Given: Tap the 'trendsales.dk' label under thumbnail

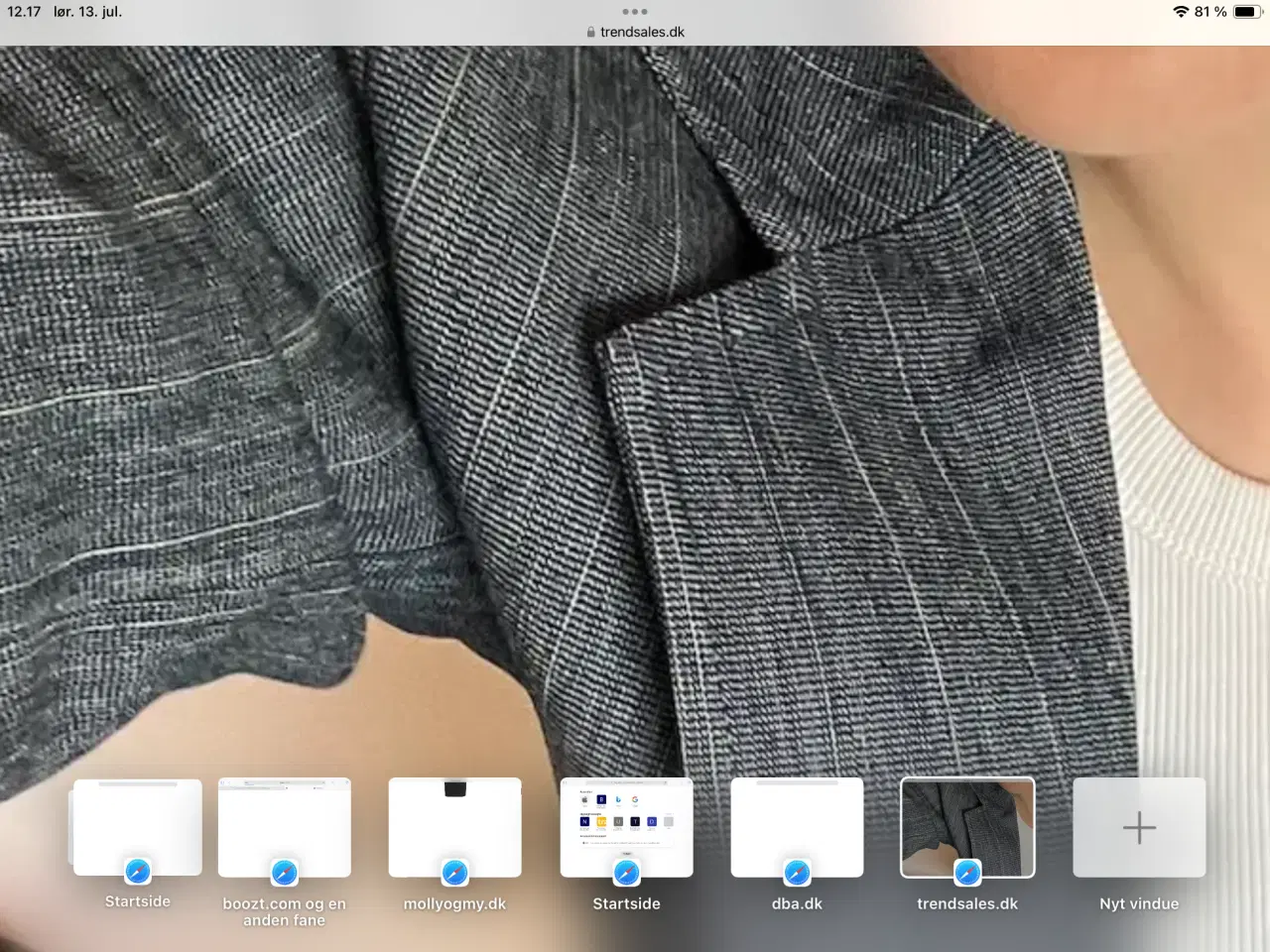Looking at the screenshot, I should [967, 903].
